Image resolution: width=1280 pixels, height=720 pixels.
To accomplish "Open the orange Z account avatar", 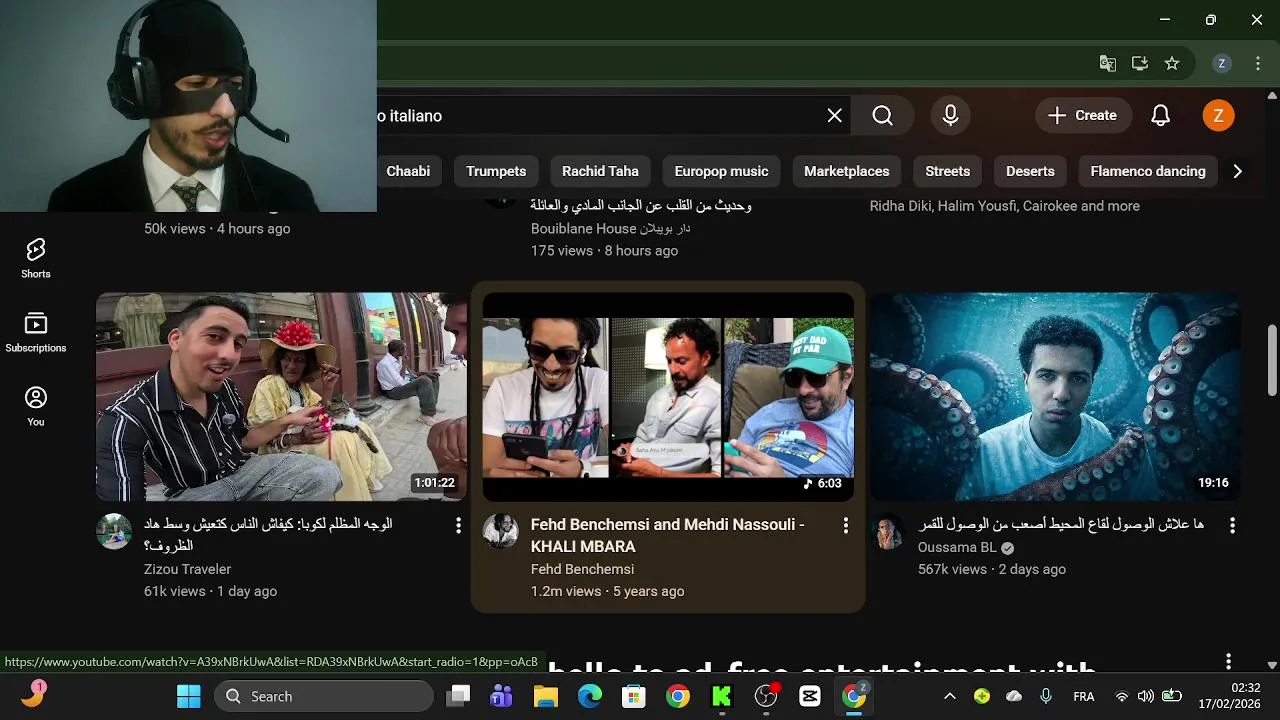I will pyautogui.click(x=1218, y=116).
